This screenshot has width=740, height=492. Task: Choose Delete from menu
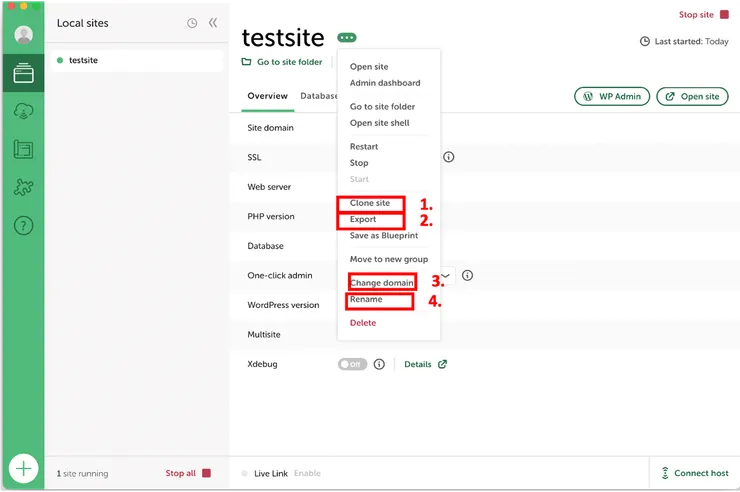pos(363,323)
